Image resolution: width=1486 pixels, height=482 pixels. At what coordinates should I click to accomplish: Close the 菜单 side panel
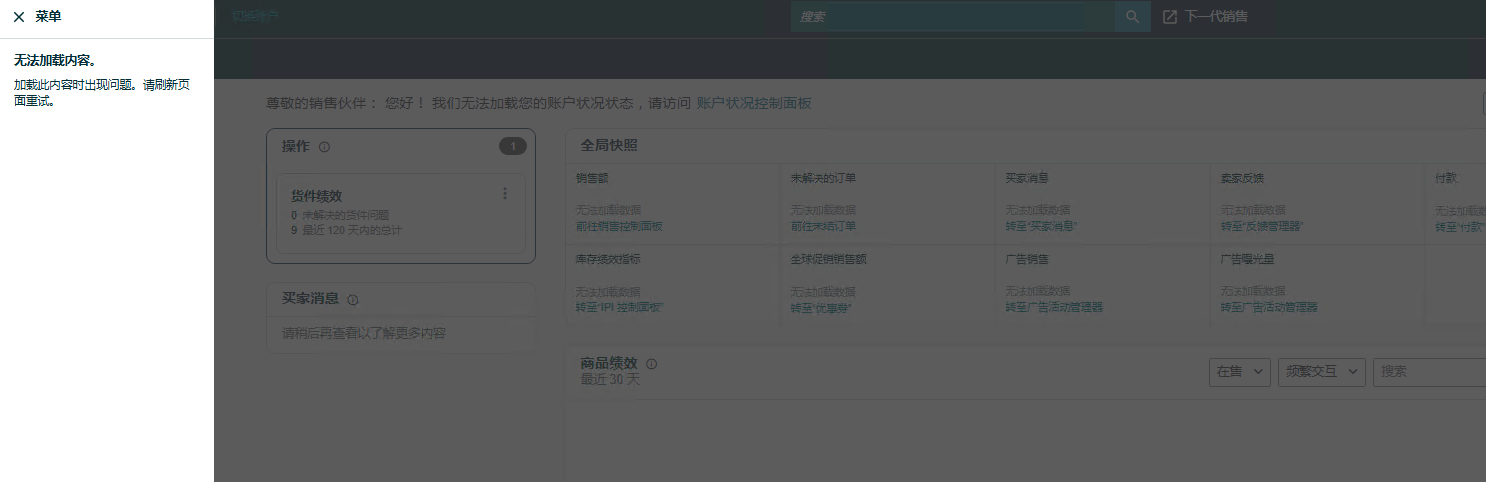pos(19,17)
